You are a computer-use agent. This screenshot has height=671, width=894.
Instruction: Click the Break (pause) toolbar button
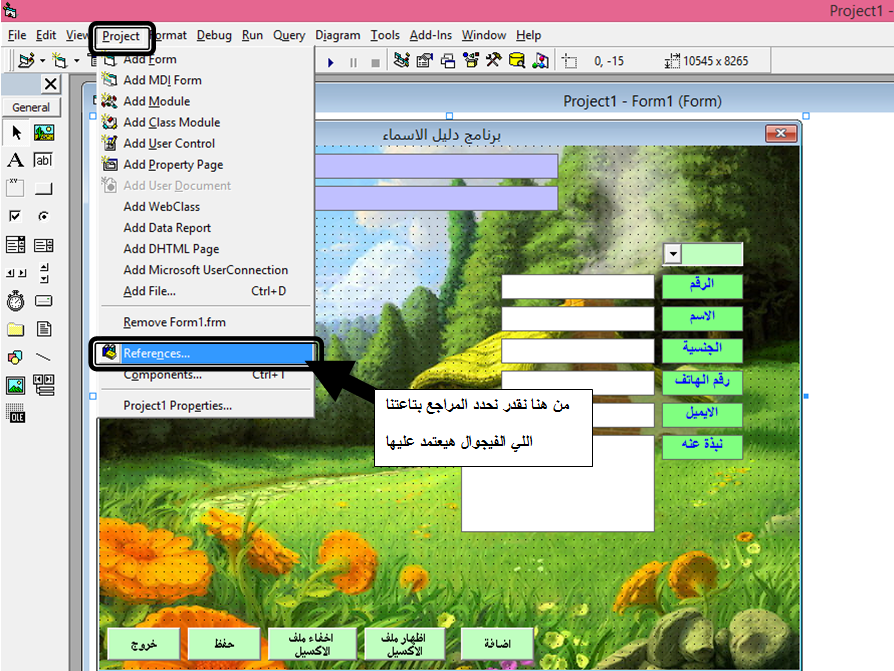pyautogui.click(x=353, y=62)
